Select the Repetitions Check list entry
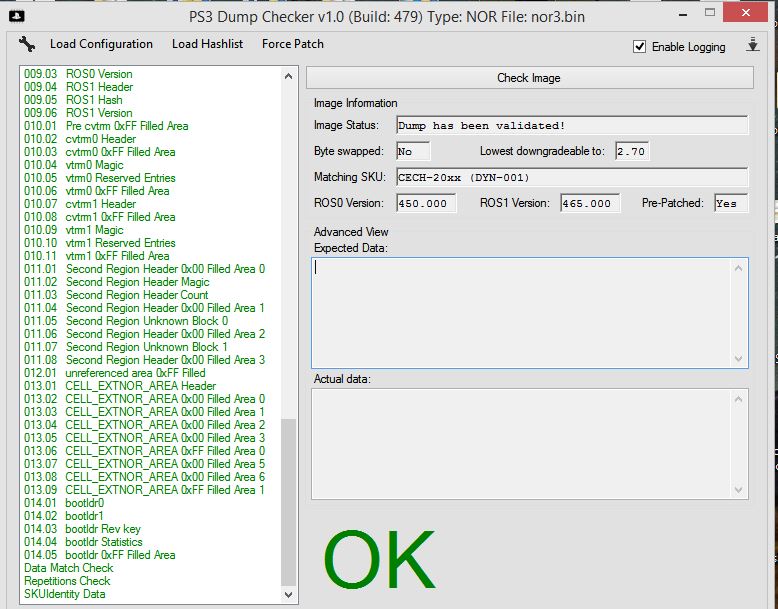Image resolution: width=778 pixels, height=609 pixels. coord(67,581)
